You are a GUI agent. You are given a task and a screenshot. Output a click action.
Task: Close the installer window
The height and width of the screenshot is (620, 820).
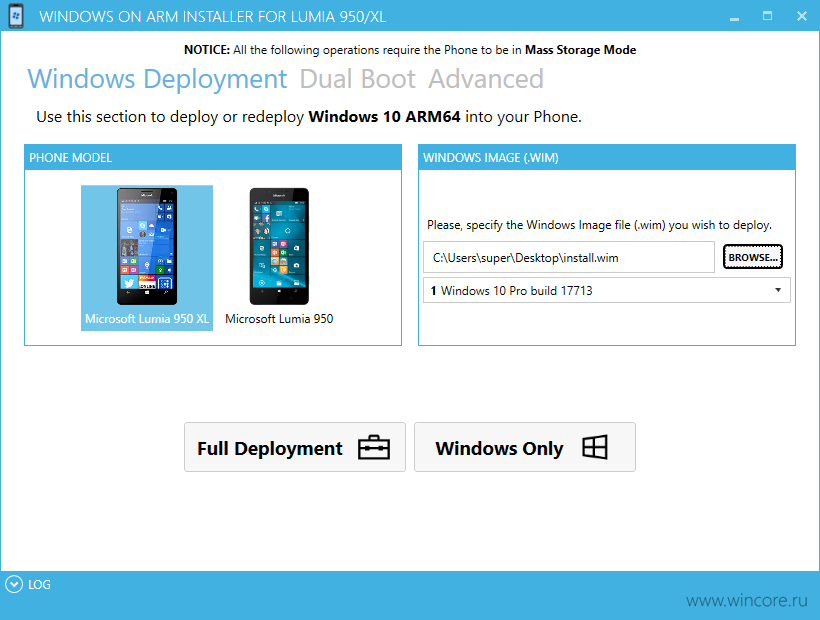click(x=802, y=16)
